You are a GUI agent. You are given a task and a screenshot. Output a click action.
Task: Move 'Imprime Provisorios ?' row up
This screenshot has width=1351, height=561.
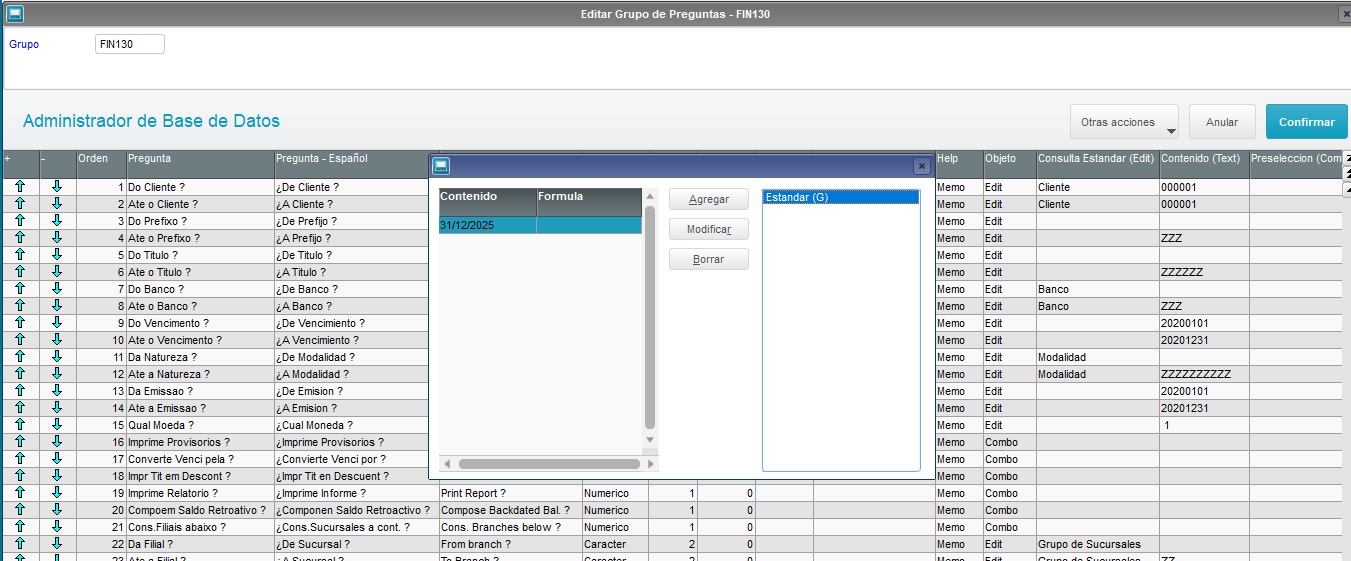(x=19, y=442)
